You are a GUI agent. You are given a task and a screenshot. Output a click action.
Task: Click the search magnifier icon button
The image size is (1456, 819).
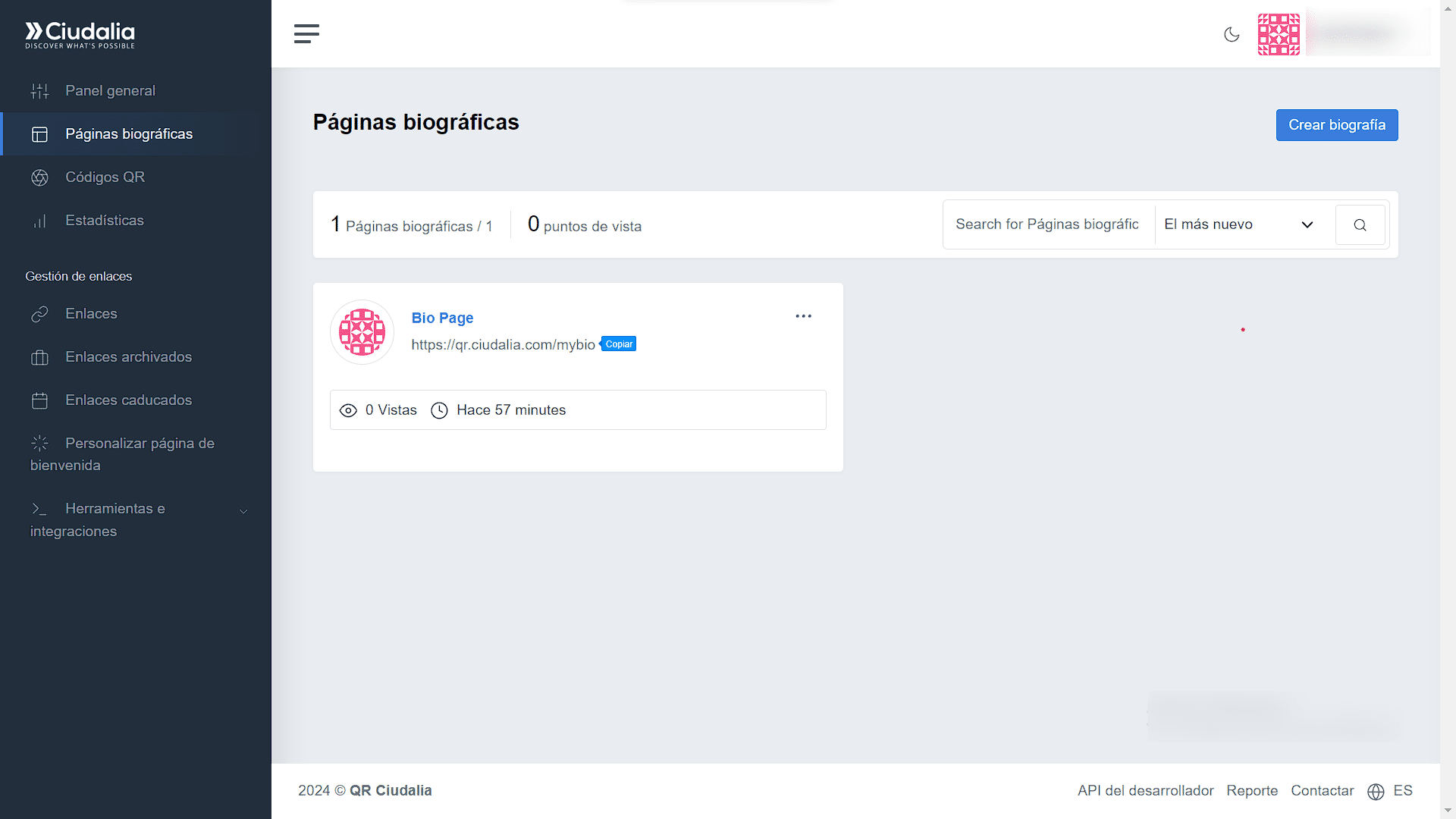point(1360,224)
